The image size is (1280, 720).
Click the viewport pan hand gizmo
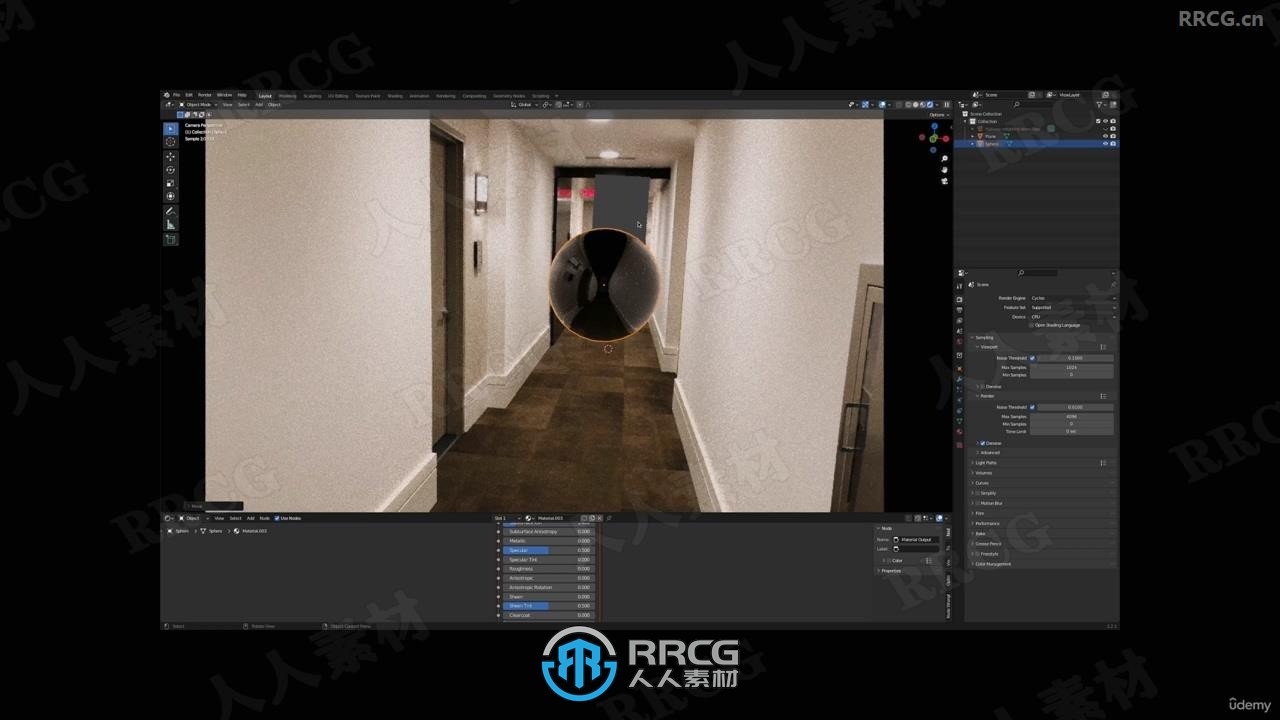point(945,170)
